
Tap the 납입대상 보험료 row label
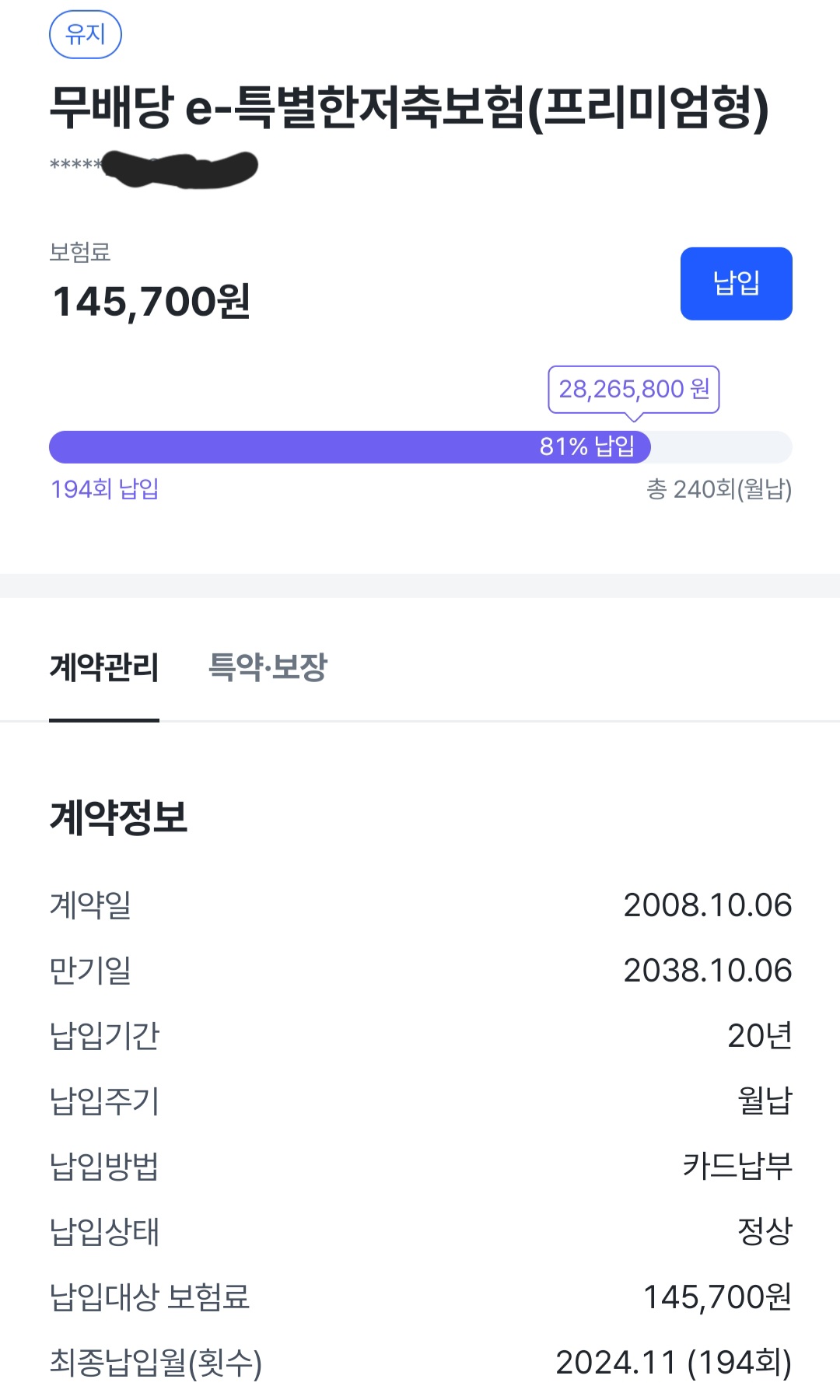point(149,1297)
